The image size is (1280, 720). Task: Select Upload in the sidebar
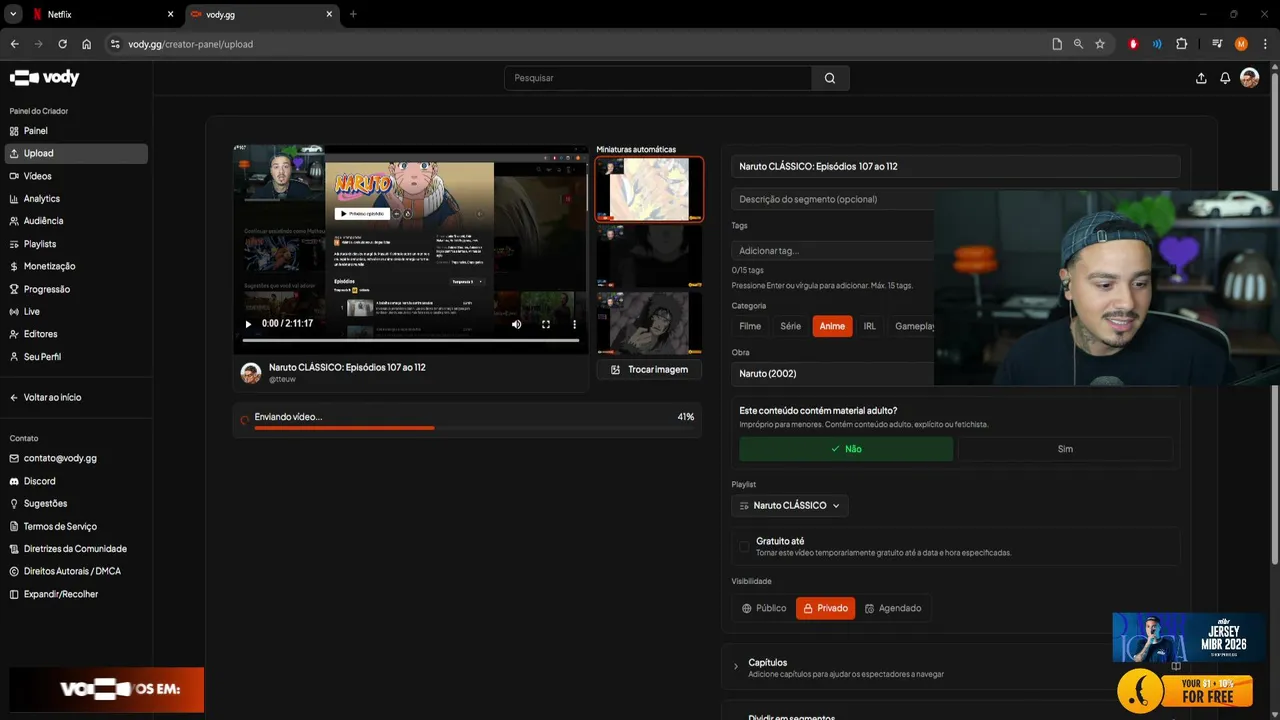coord(76,153)
